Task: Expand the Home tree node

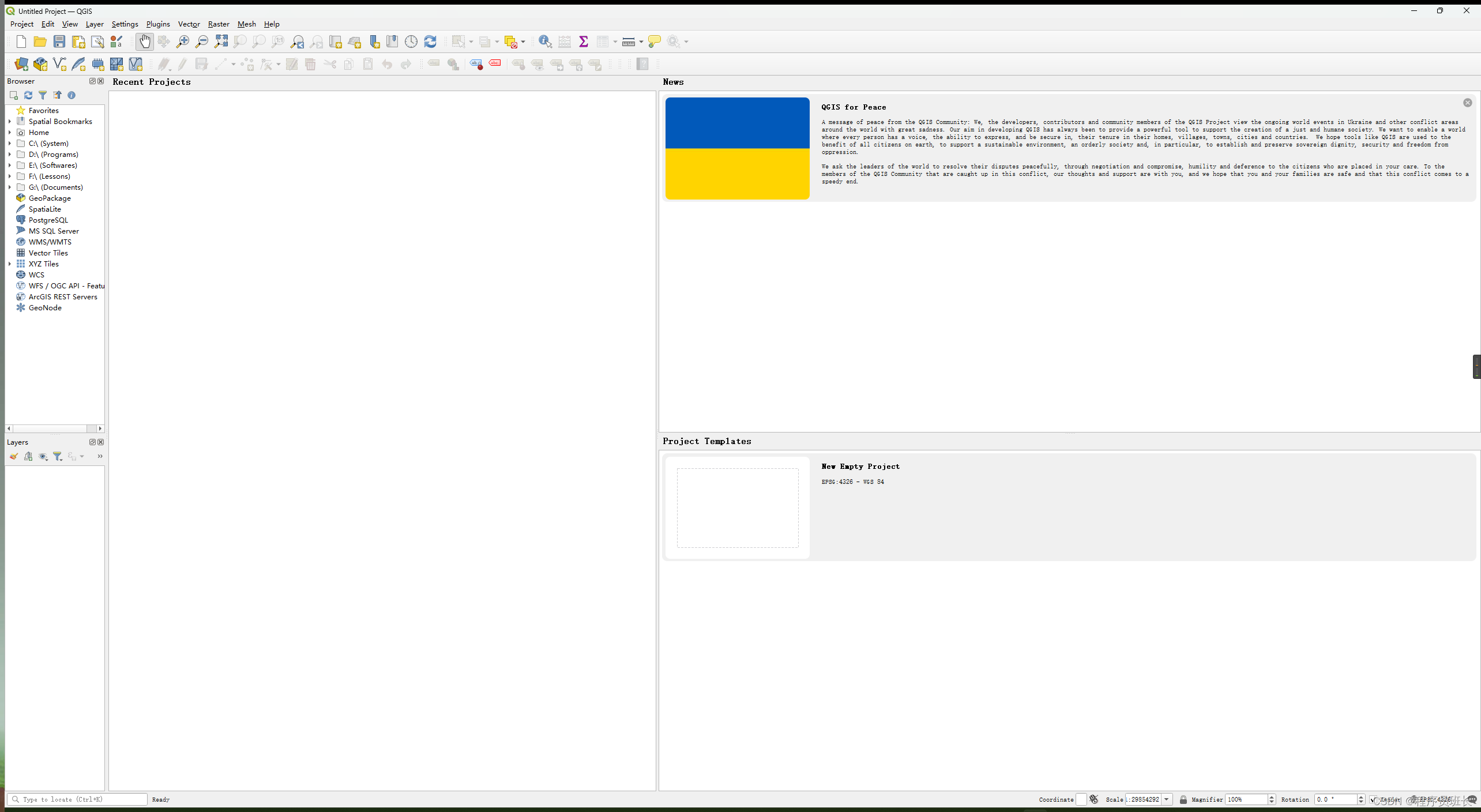Action: (10, 132)
